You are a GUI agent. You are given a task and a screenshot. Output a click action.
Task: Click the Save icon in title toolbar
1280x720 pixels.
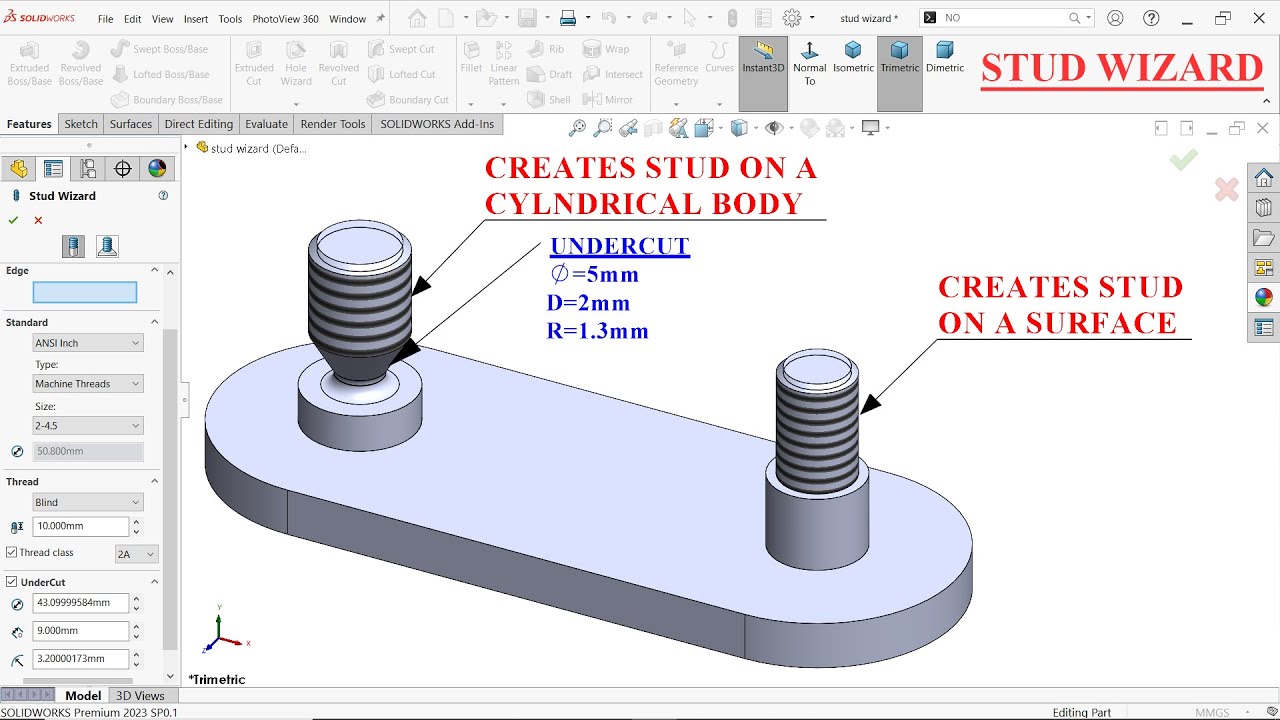[x=526, y=18]
